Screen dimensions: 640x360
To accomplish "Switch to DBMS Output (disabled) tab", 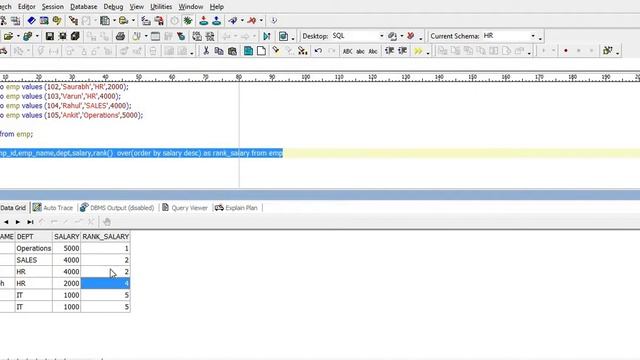I will click(117, 208).
